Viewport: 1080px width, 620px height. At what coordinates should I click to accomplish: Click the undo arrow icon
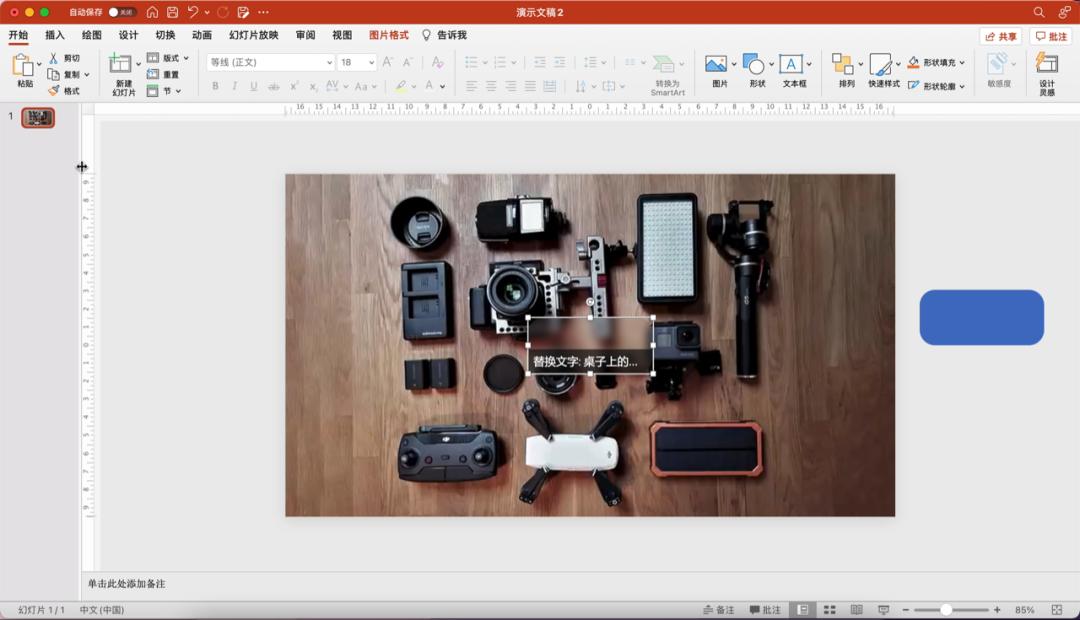193,12
